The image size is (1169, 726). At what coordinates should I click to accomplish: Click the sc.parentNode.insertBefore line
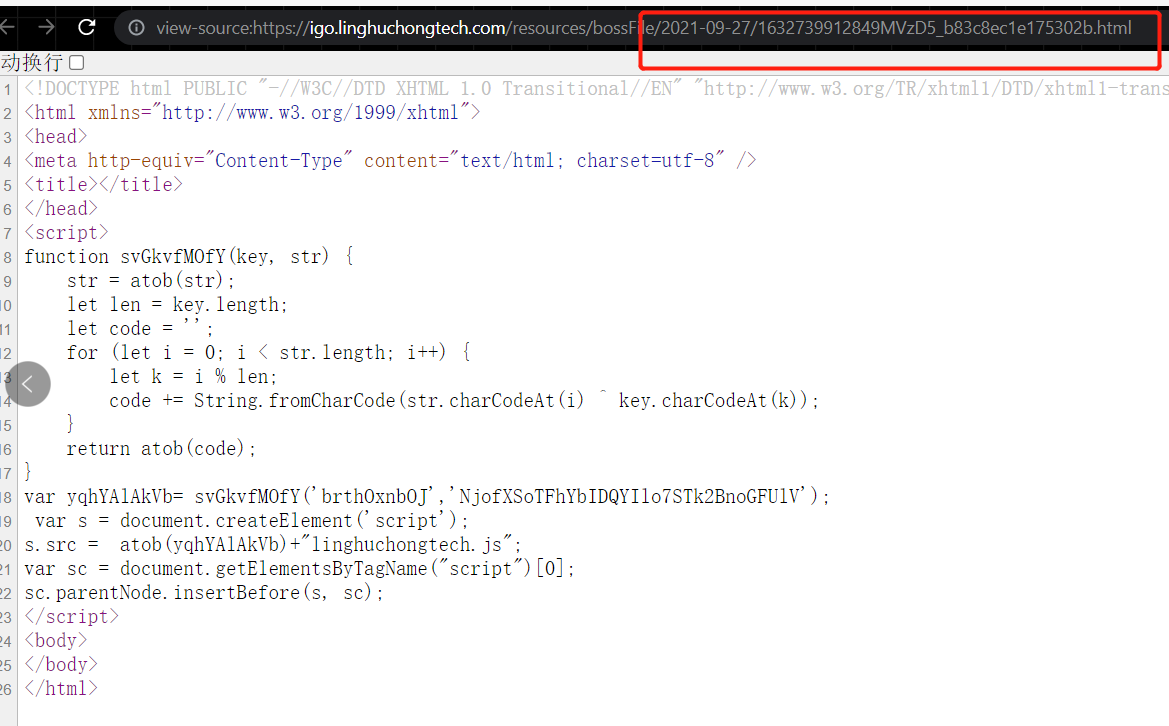click(x=204, y=593)
